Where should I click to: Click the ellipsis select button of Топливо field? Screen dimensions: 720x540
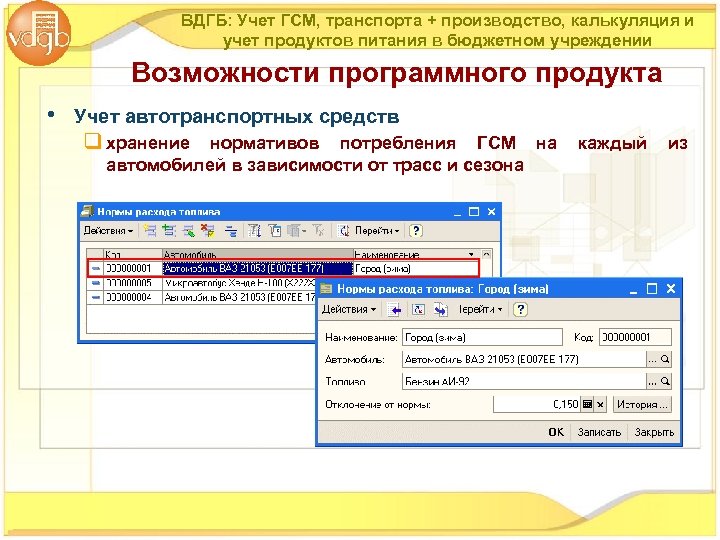tap(652, 382)
